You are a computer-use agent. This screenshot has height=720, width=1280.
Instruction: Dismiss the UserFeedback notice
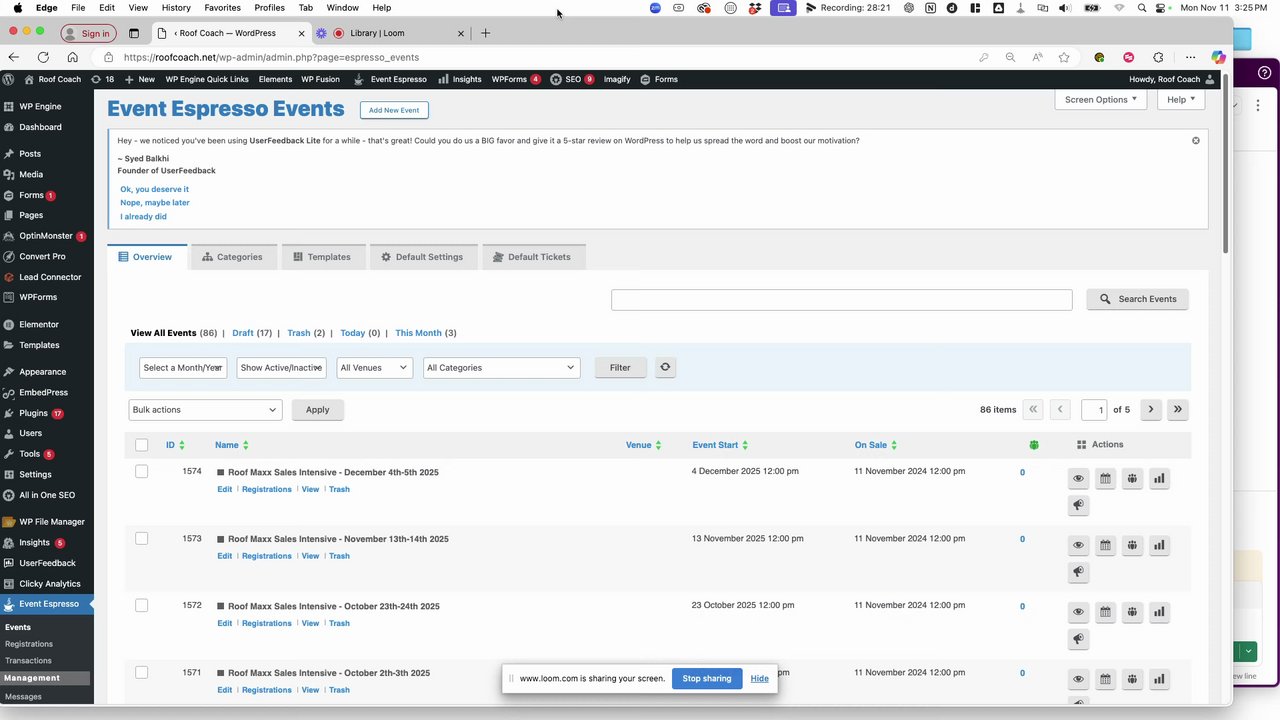1195,141
